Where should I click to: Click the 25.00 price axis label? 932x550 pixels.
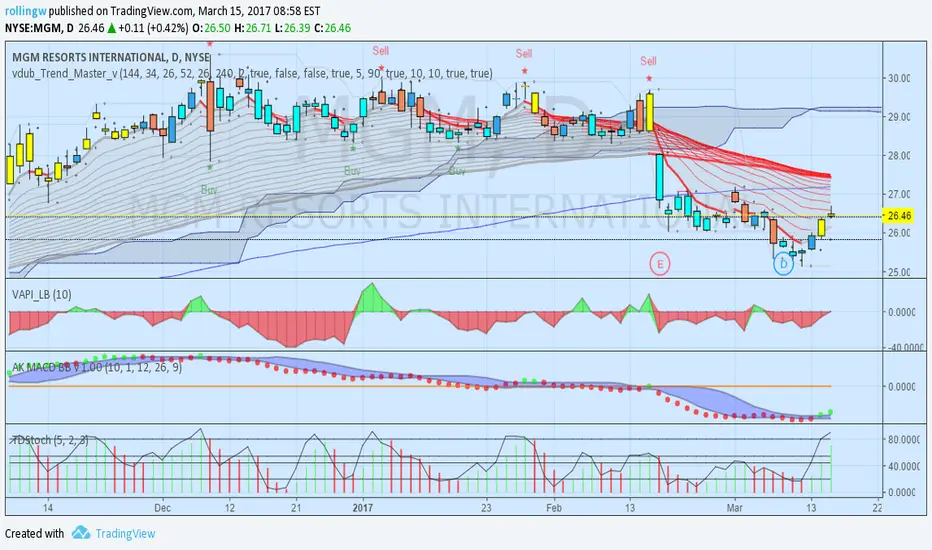(899, 272)
